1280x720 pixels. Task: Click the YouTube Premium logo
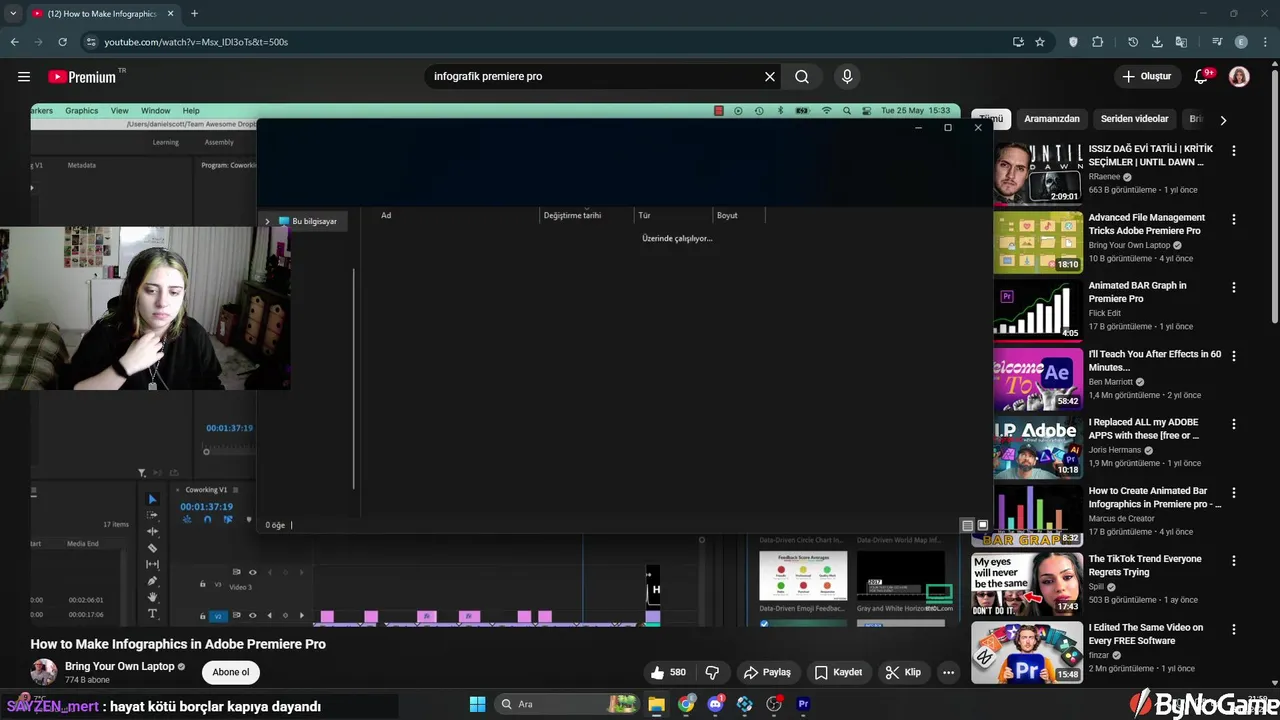pyautogui.click(x=82, y=77)
